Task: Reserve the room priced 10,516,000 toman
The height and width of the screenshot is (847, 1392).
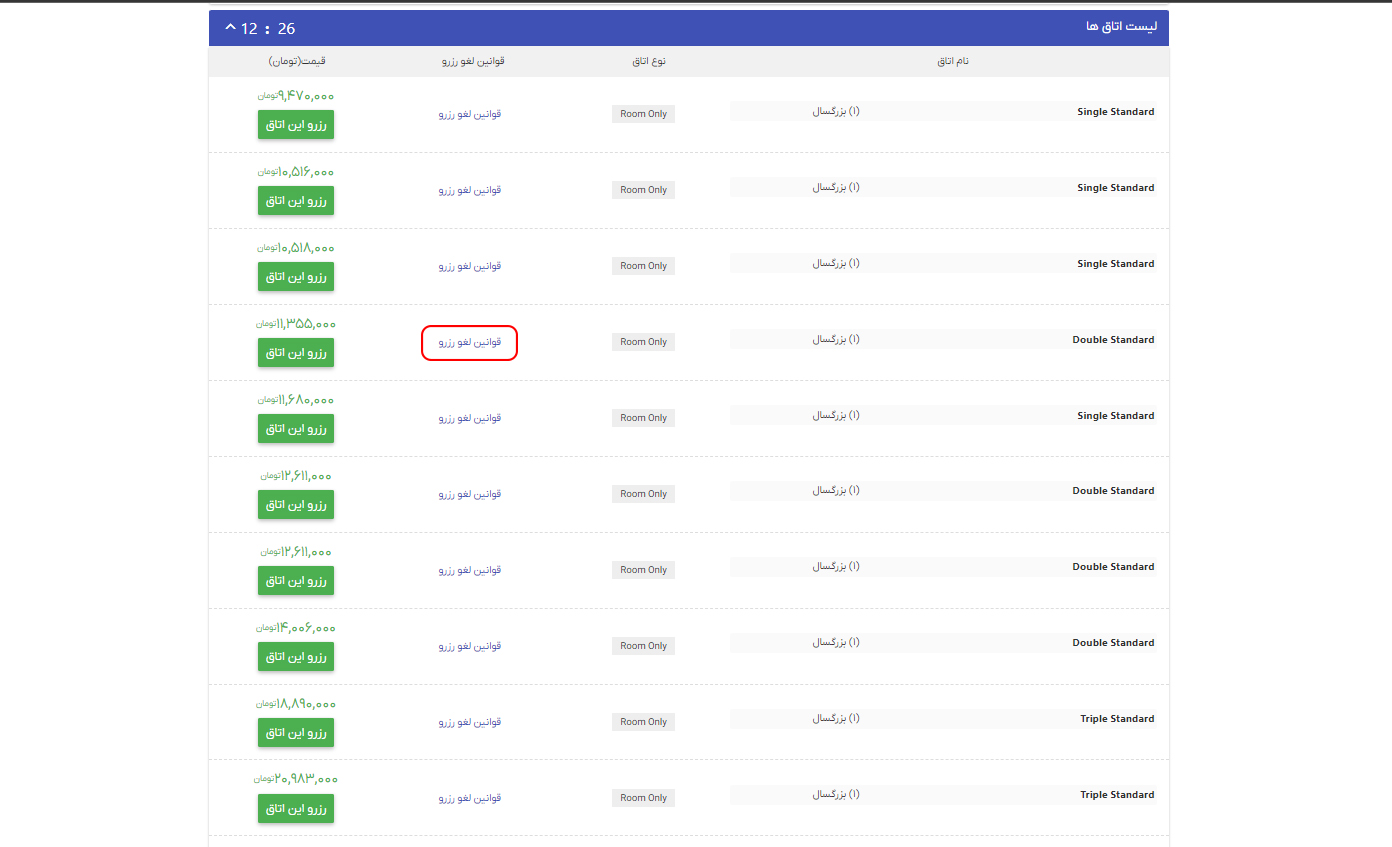Action: [x=296, y=200]
